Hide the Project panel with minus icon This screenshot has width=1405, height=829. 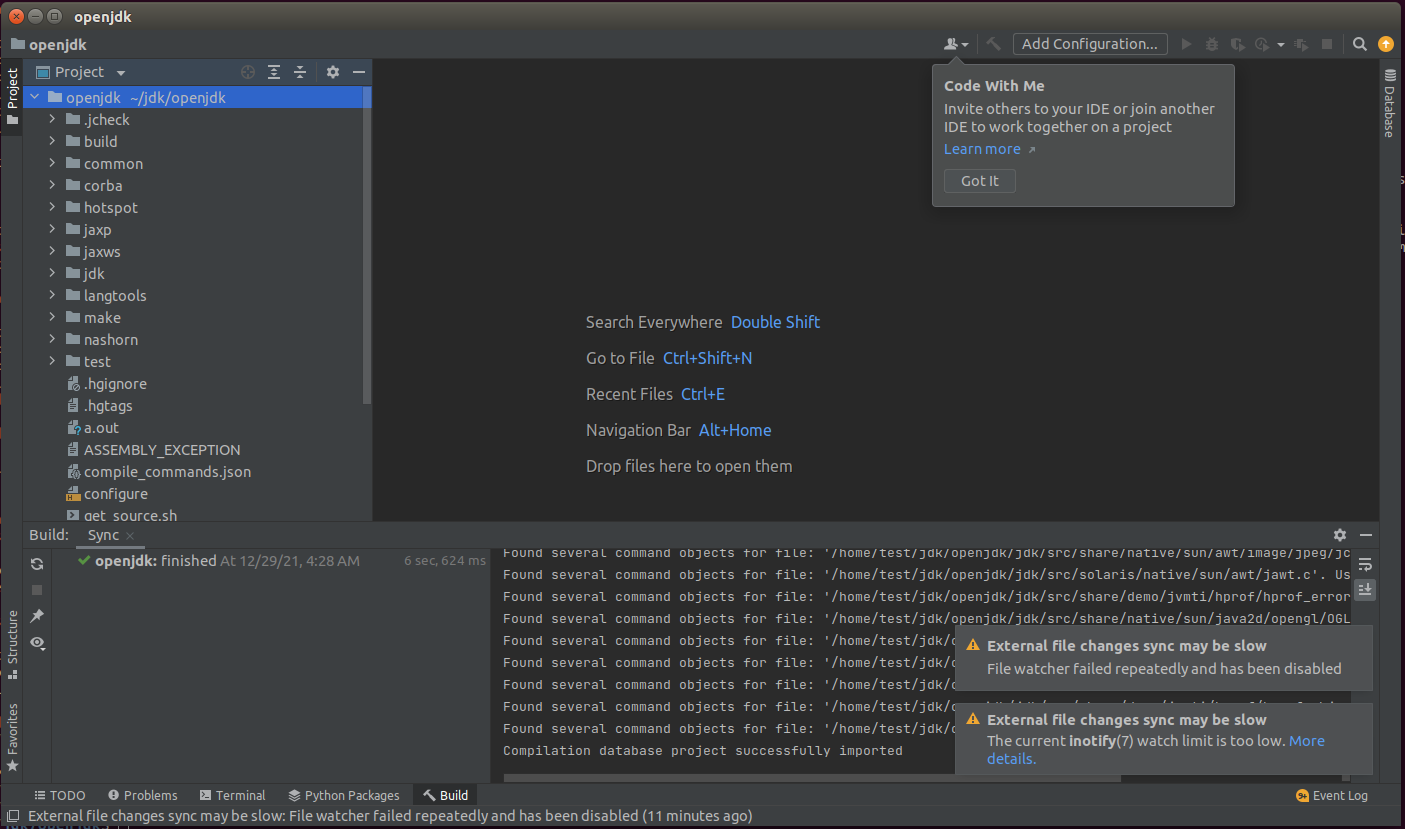pos(359,72)
